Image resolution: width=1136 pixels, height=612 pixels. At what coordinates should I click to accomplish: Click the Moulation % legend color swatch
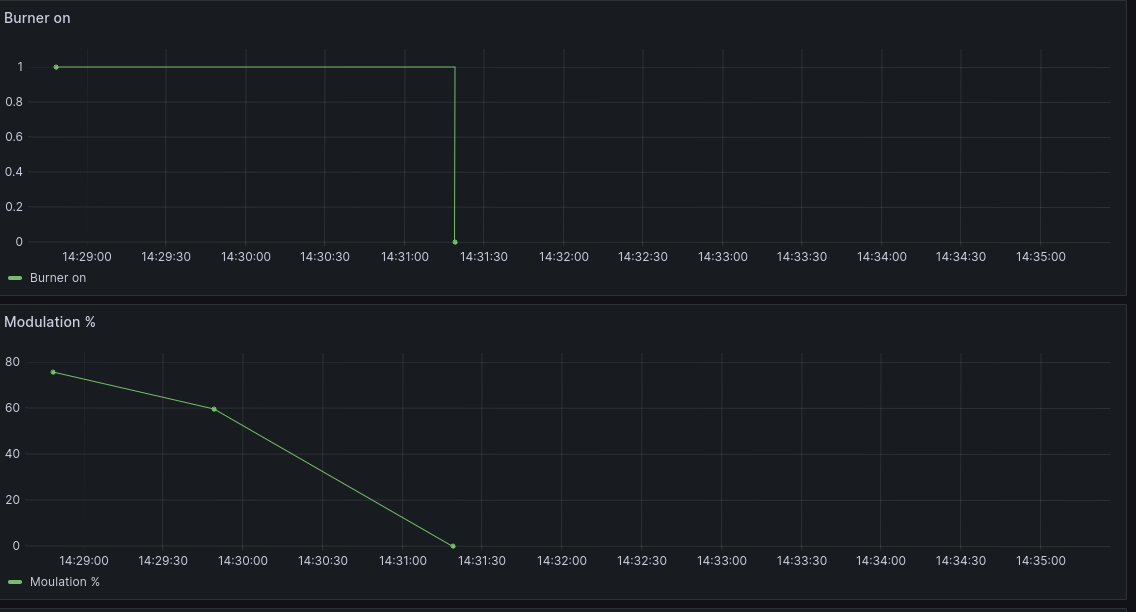point(15,582)
